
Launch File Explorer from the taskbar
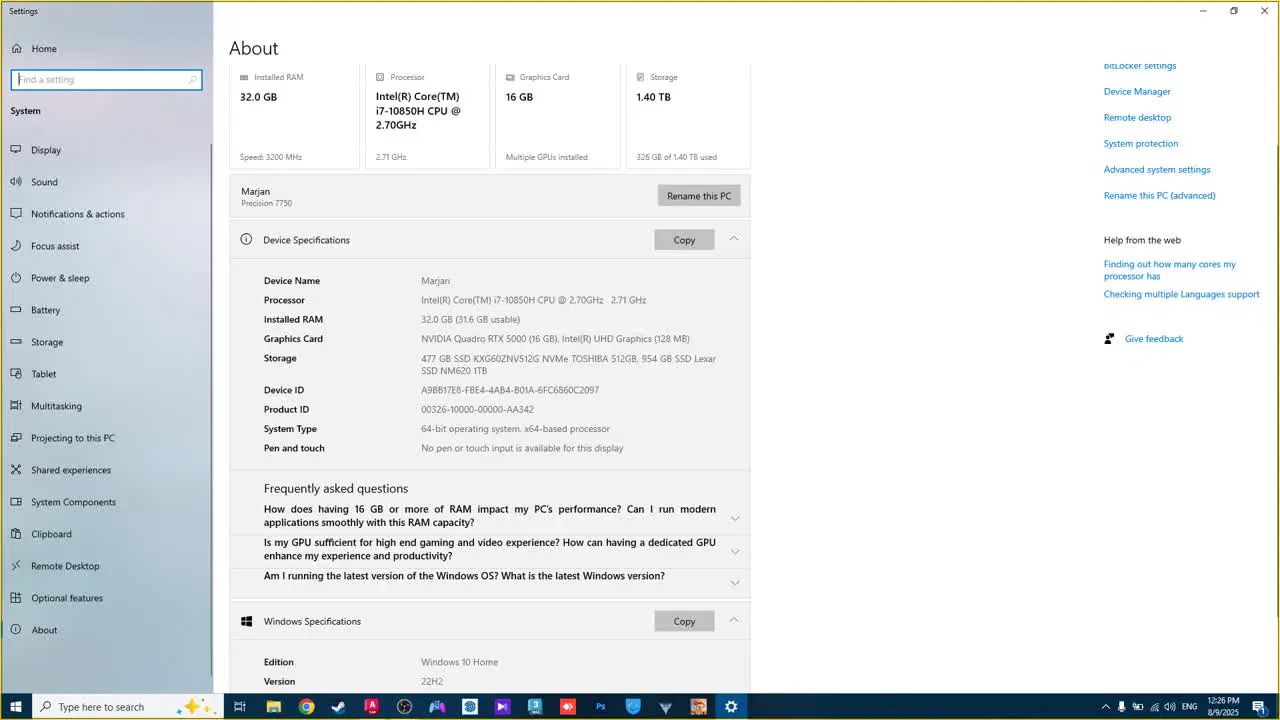tap(273, 706)
